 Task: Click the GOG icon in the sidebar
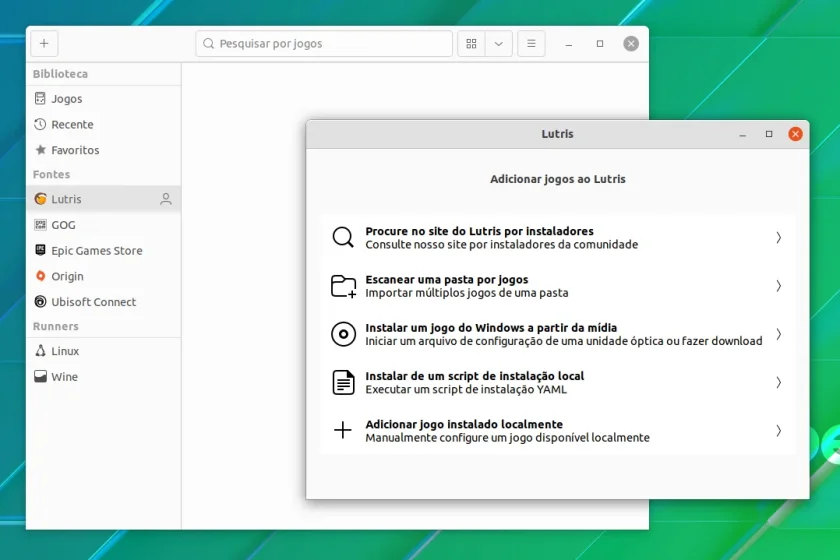[x=40, y=225]
